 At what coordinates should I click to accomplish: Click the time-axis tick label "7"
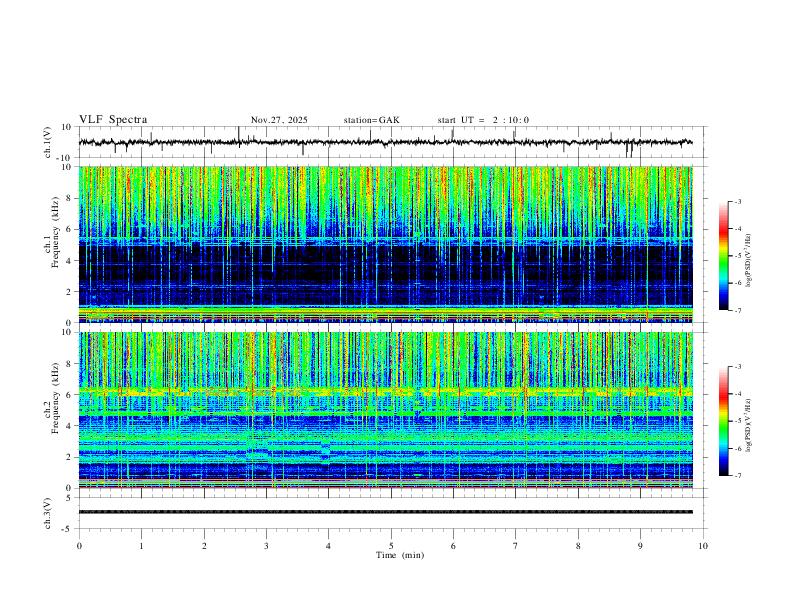point(516,546)
